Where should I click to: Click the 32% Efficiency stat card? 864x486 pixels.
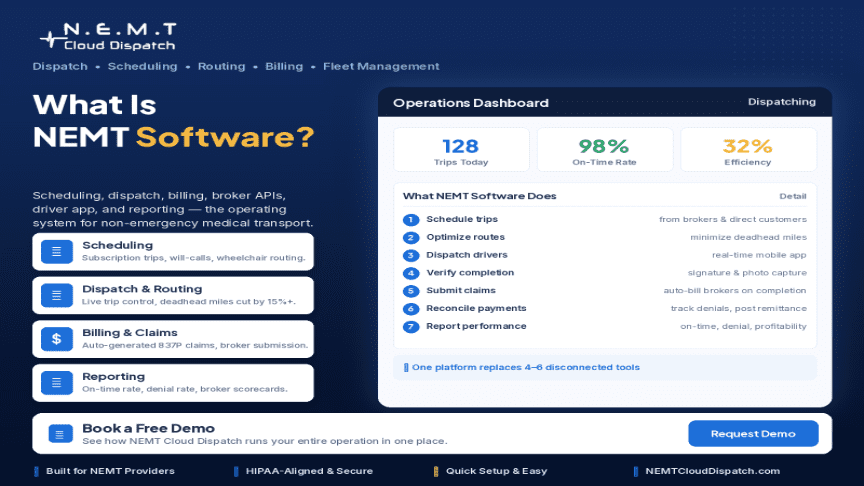pyautogui.click(x=748, y=150)
